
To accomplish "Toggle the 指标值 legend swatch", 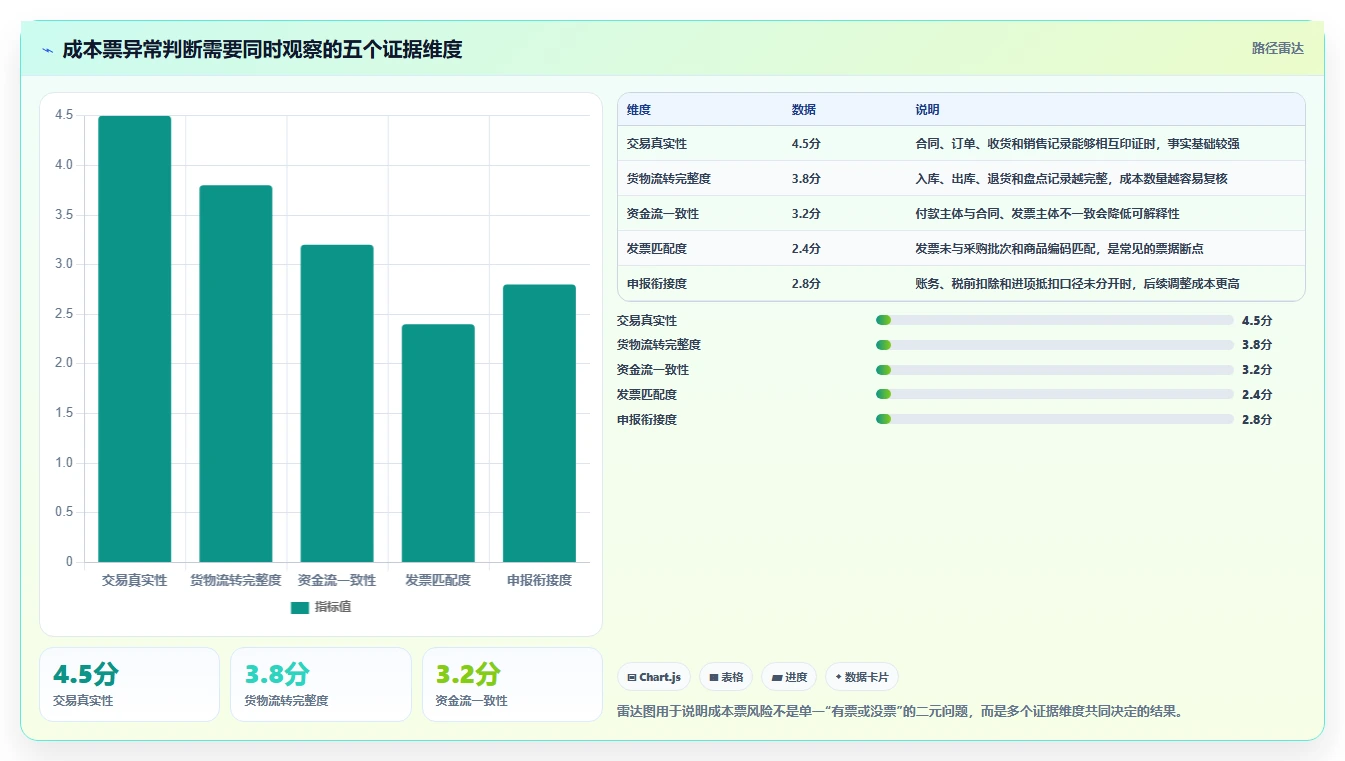I will [x=300, y=607].
